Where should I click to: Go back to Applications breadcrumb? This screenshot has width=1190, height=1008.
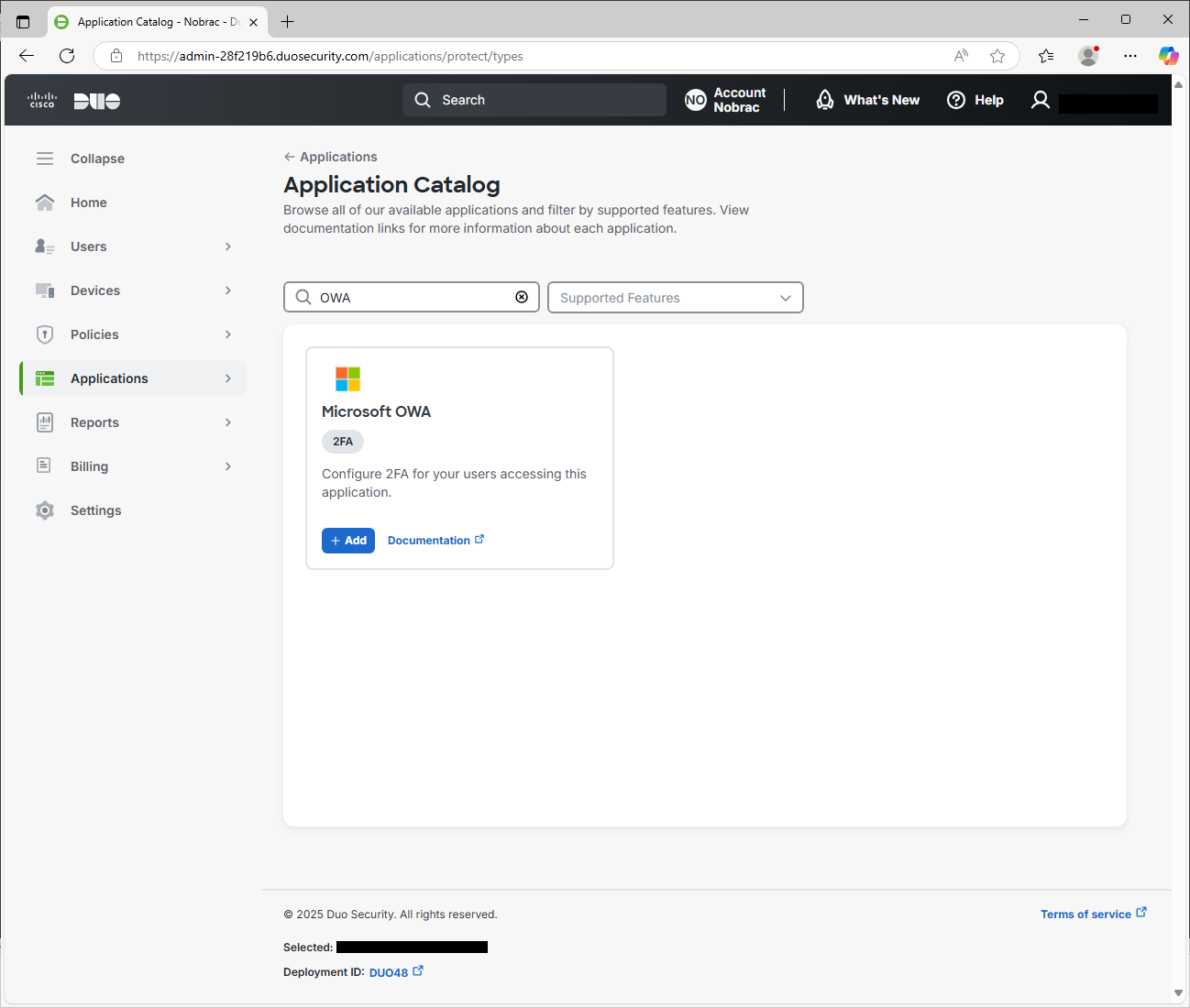pyautogui.click(x=331, y=157)
